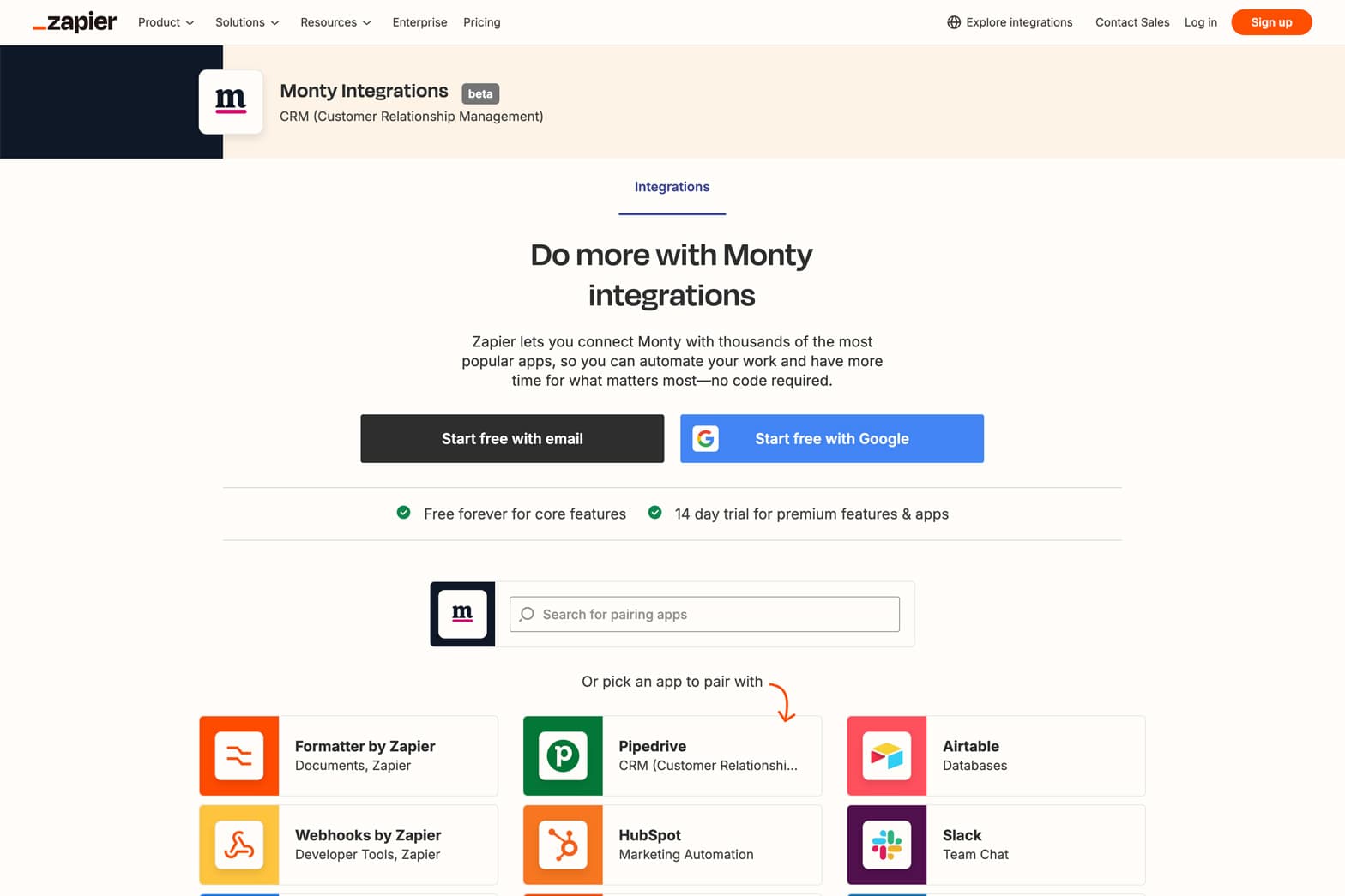Click Log in
Image resolution: width=1345 pixels, height=896 pixels.
coord(1200,22)
